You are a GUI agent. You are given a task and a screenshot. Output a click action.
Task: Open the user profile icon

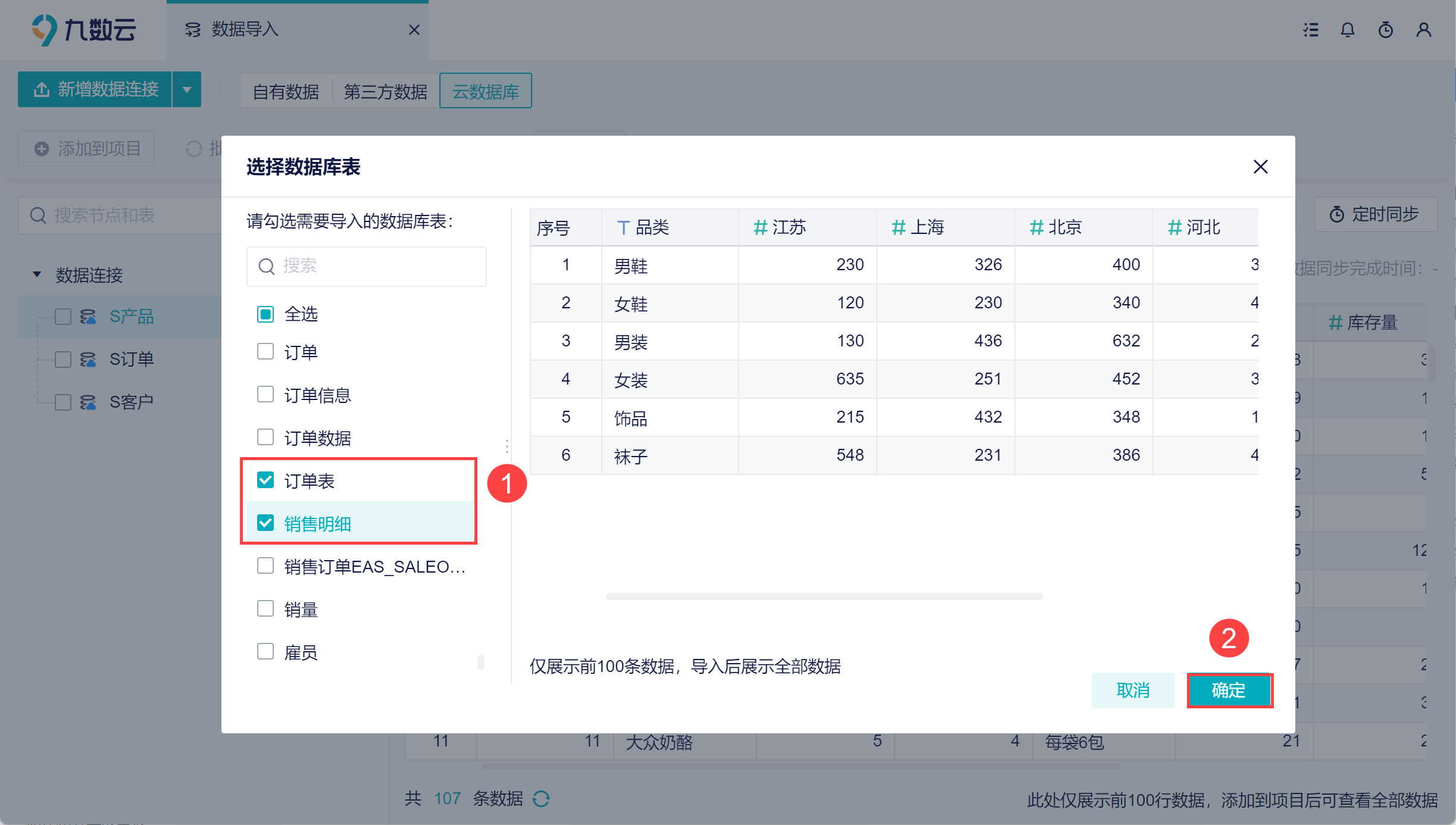click(x=1424, y=30)
